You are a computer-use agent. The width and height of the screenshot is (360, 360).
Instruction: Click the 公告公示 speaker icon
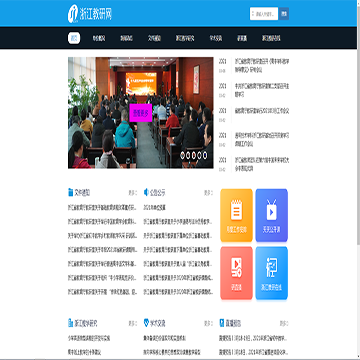[x=146, y=192]
